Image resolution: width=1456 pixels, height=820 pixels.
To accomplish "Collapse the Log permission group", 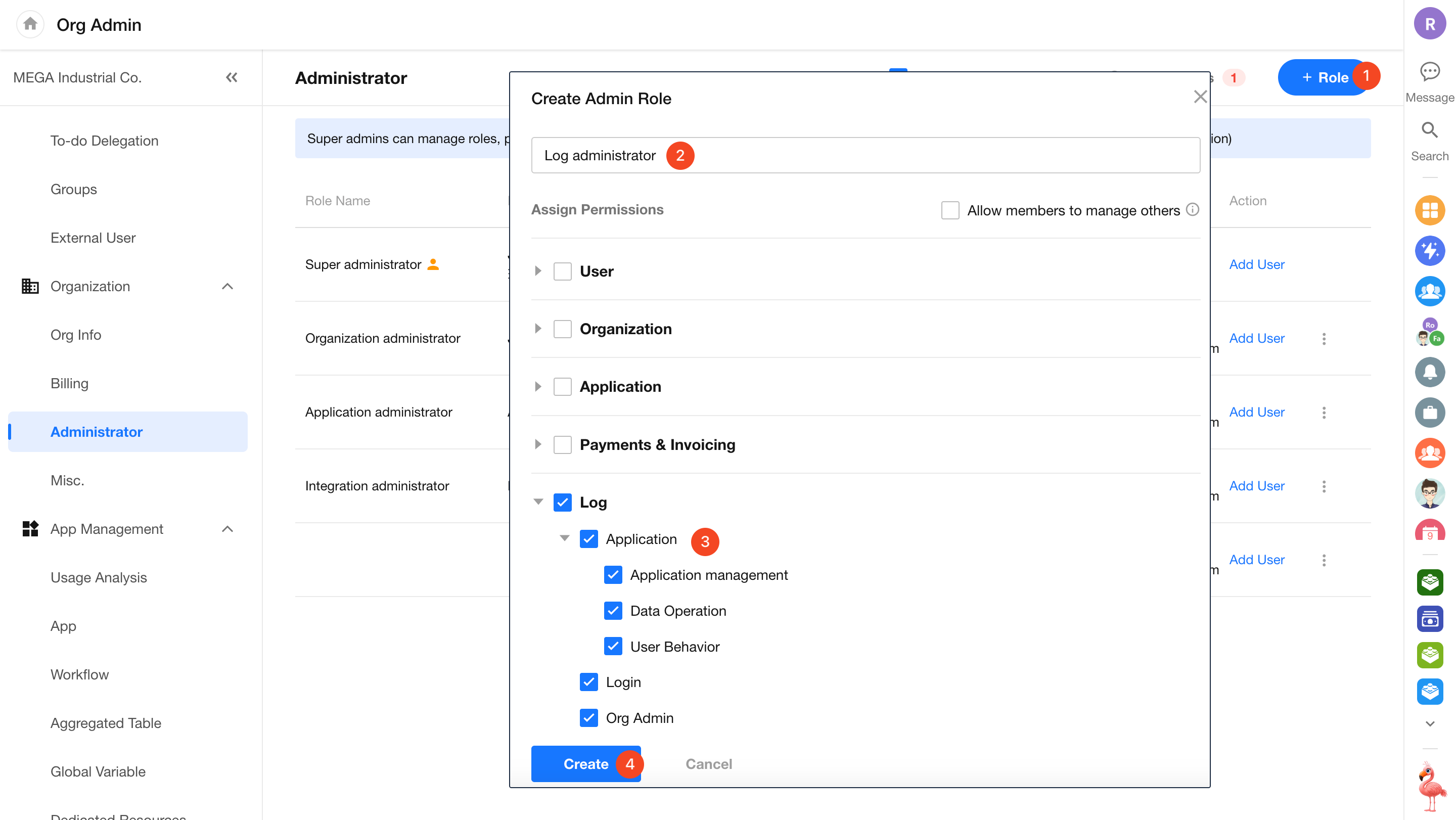I will coord(538,502).
